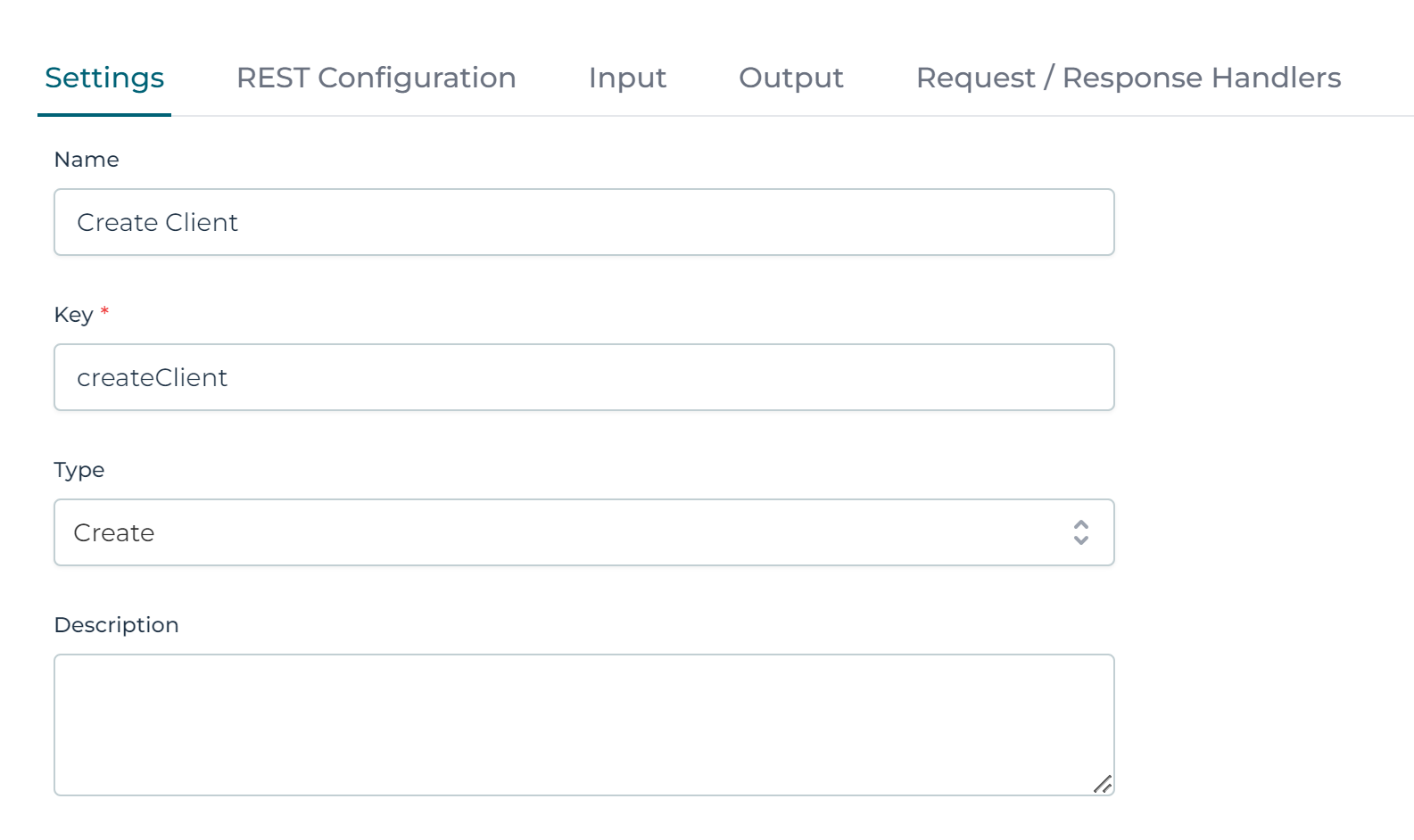Open the Input tab

point(627,78)
